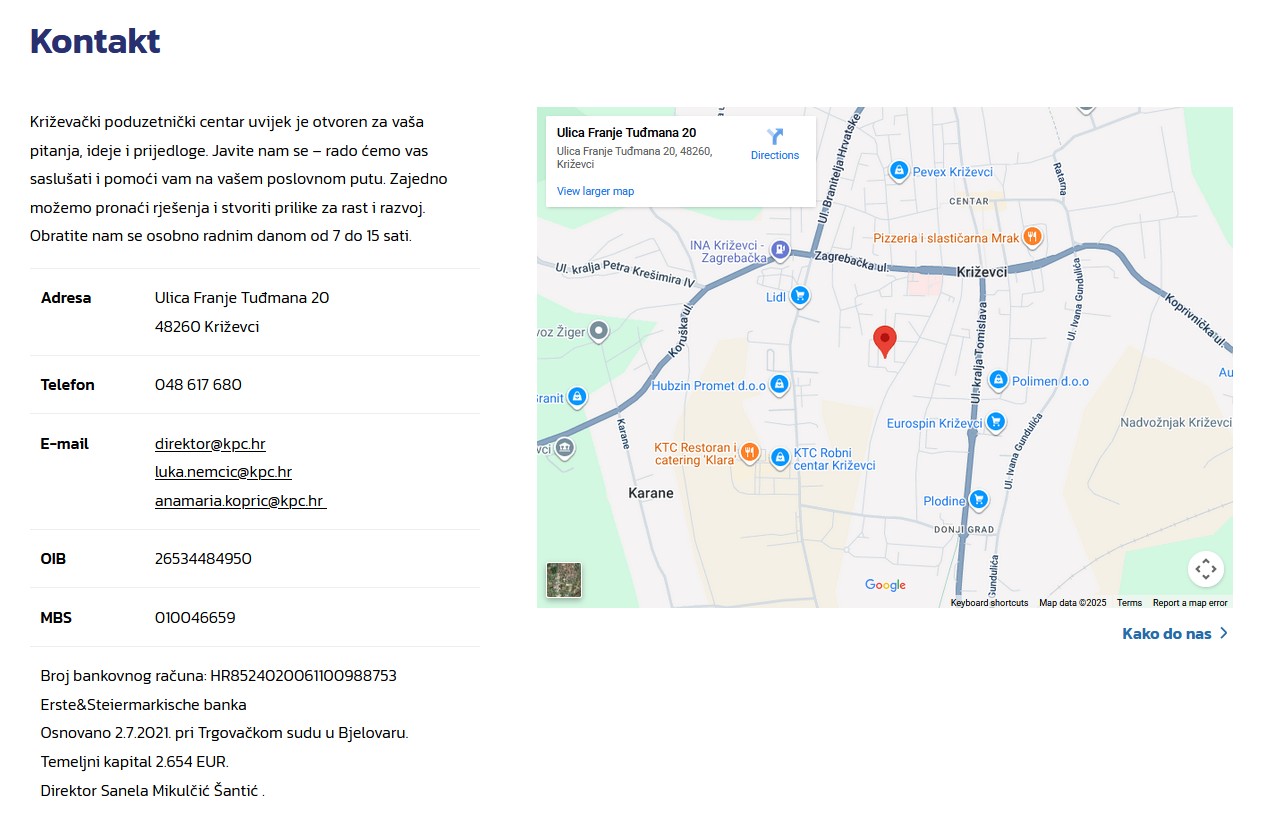Click the red location pin on map
1265x836 pixels.
(x=884, y=340)
